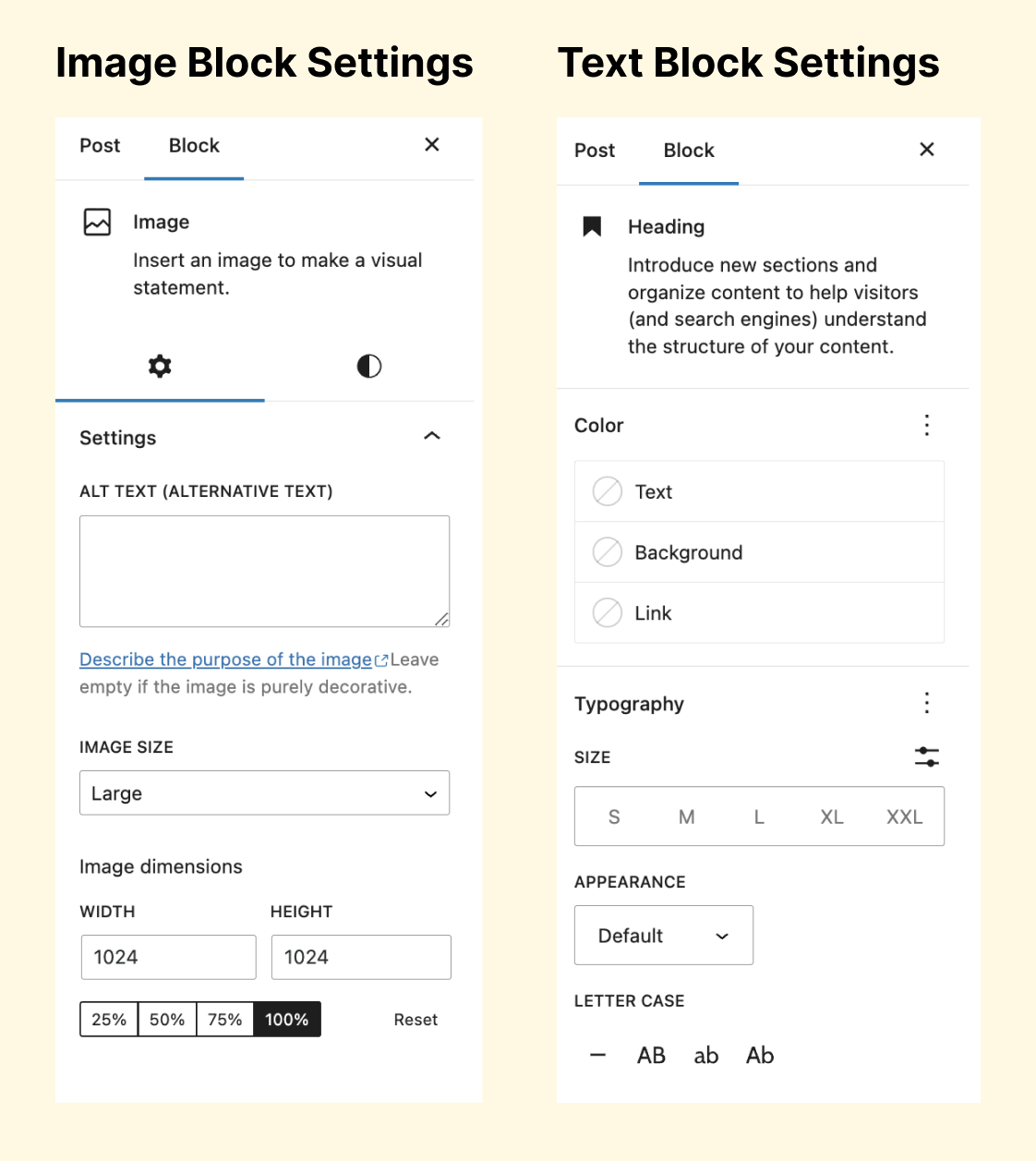Click the custom Size settings slider icon

point(926,756)
